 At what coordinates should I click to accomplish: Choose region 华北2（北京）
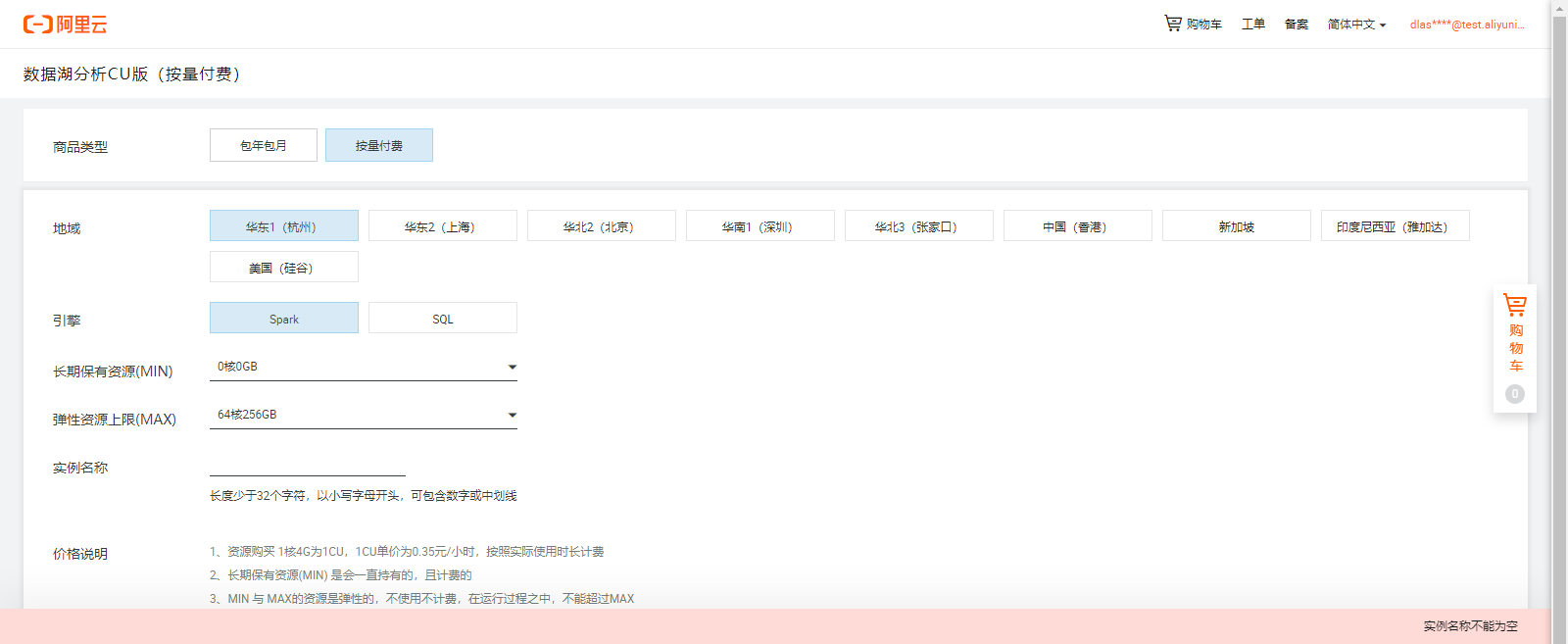tap(602, 226)
